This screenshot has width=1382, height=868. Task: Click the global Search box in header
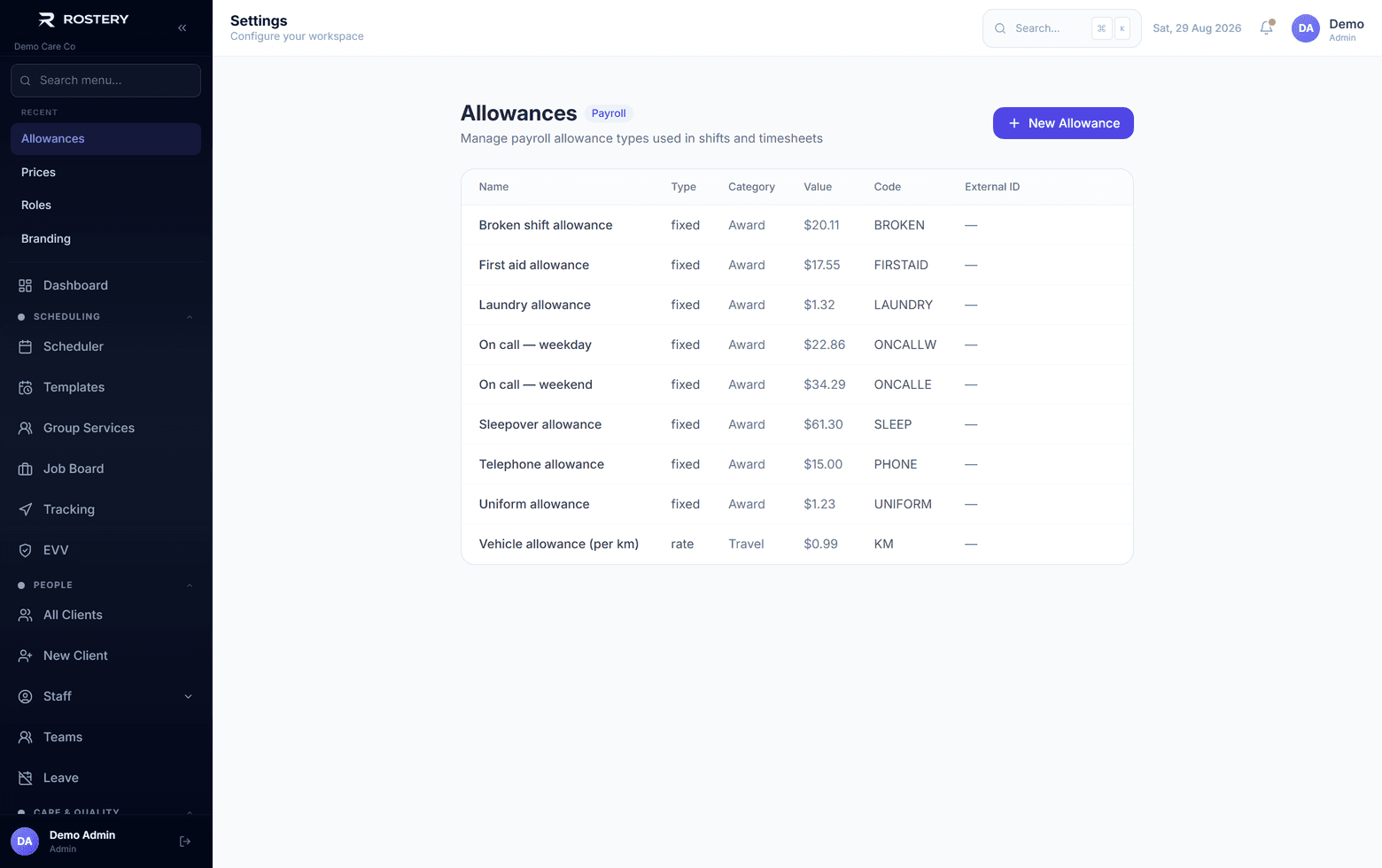click(x=1061, y=28)
